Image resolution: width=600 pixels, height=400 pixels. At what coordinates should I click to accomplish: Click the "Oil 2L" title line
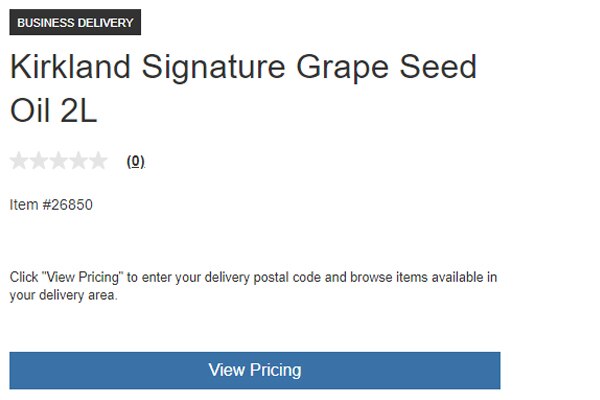click(x=54, y=111)
